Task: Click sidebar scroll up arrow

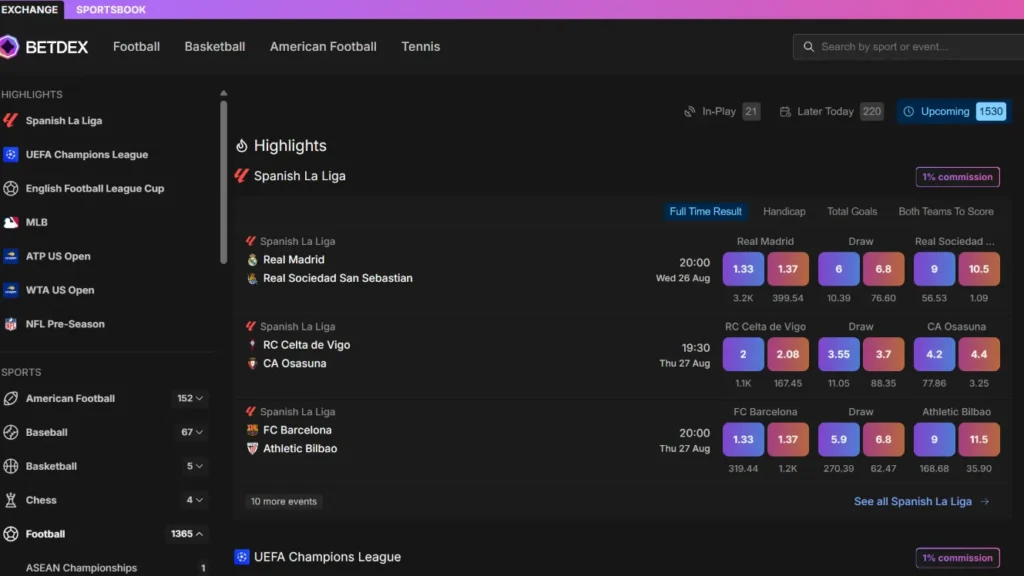Action: click(x=223, y=93)
